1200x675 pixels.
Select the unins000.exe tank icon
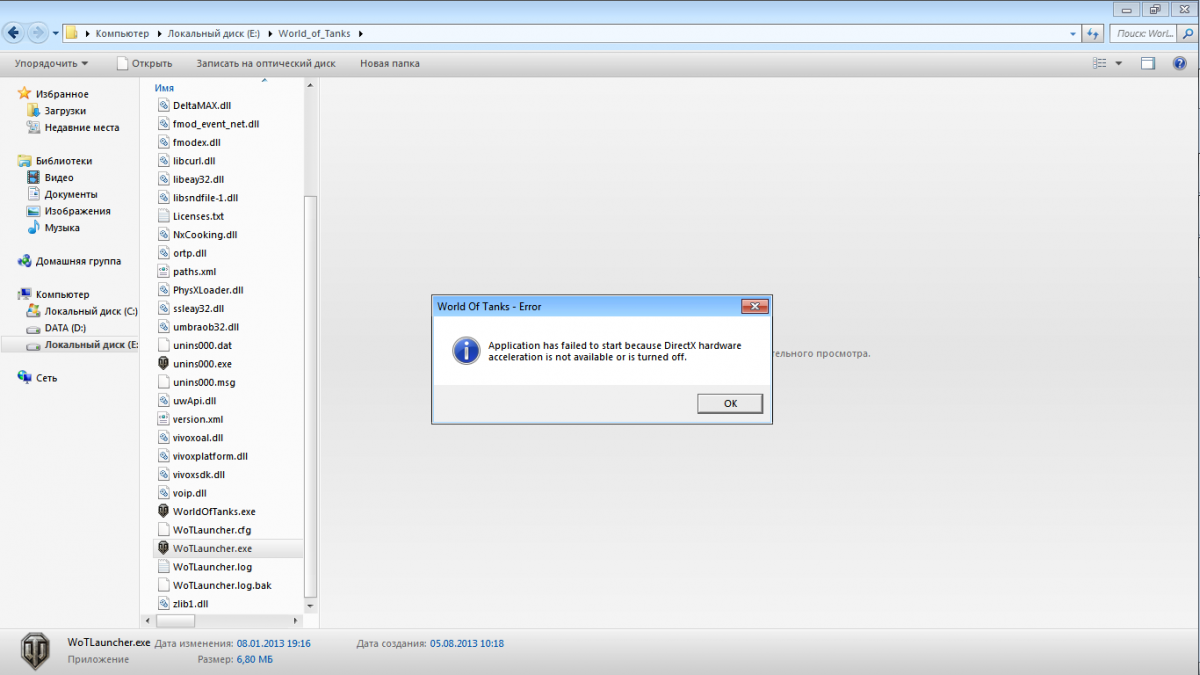(x=164, y=364)
